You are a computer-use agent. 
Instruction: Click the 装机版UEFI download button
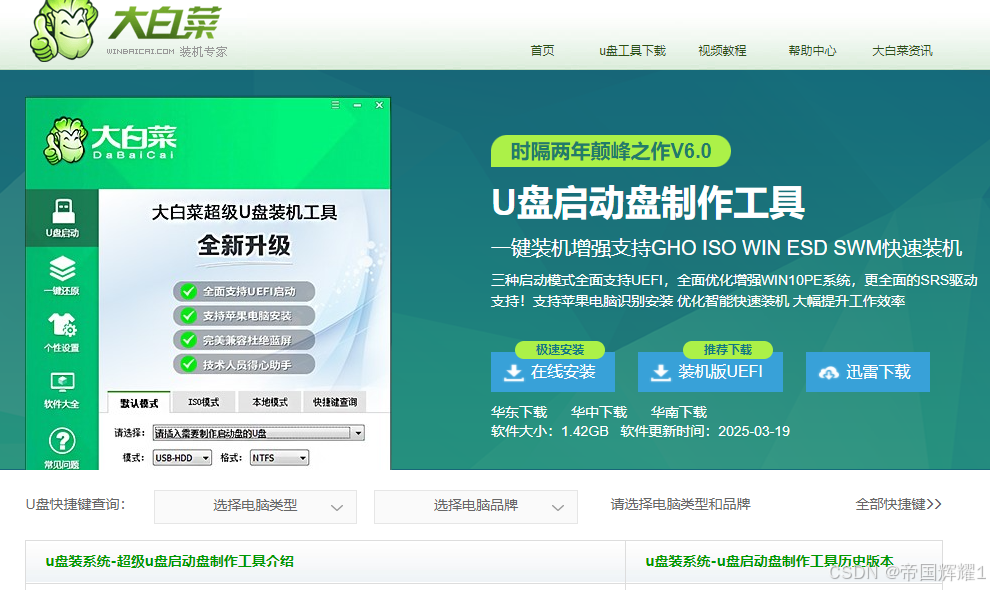coord(710,372)
